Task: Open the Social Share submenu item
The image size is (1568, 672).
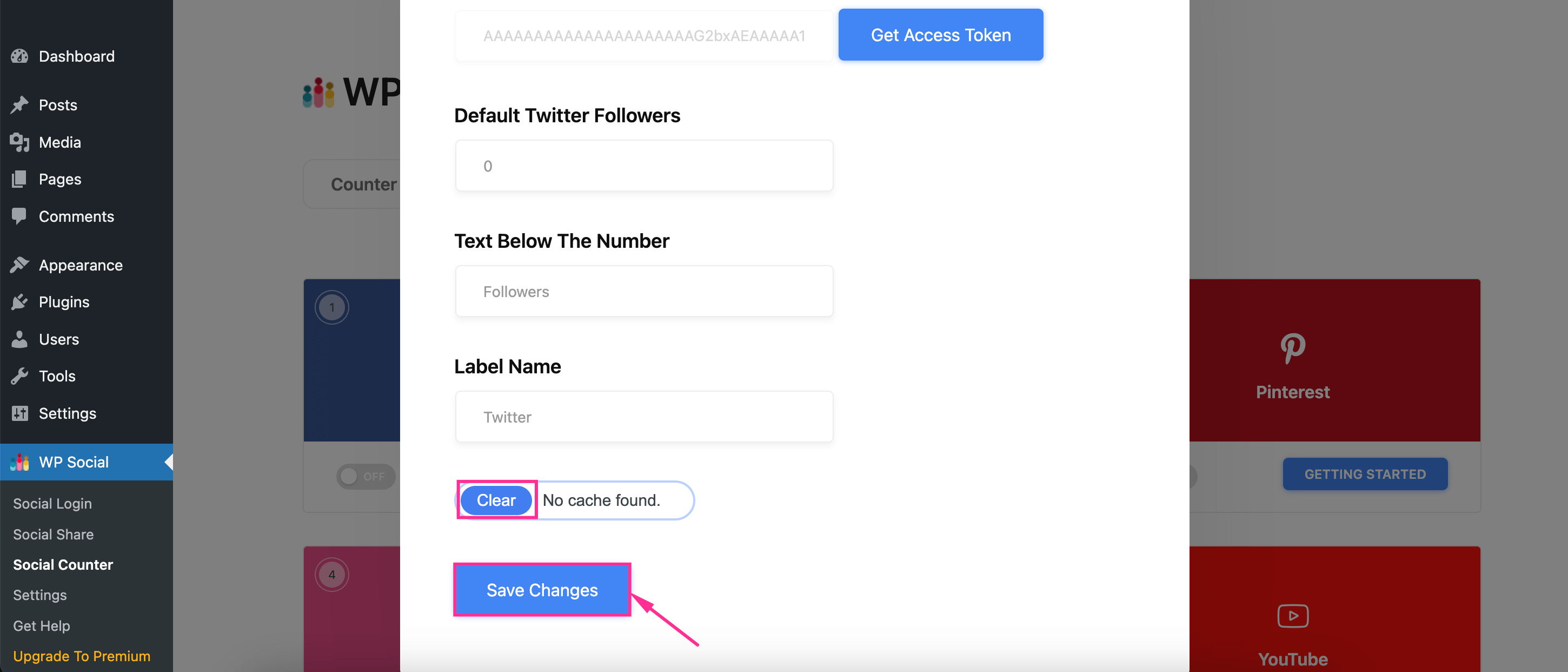Action: [53, 535]
